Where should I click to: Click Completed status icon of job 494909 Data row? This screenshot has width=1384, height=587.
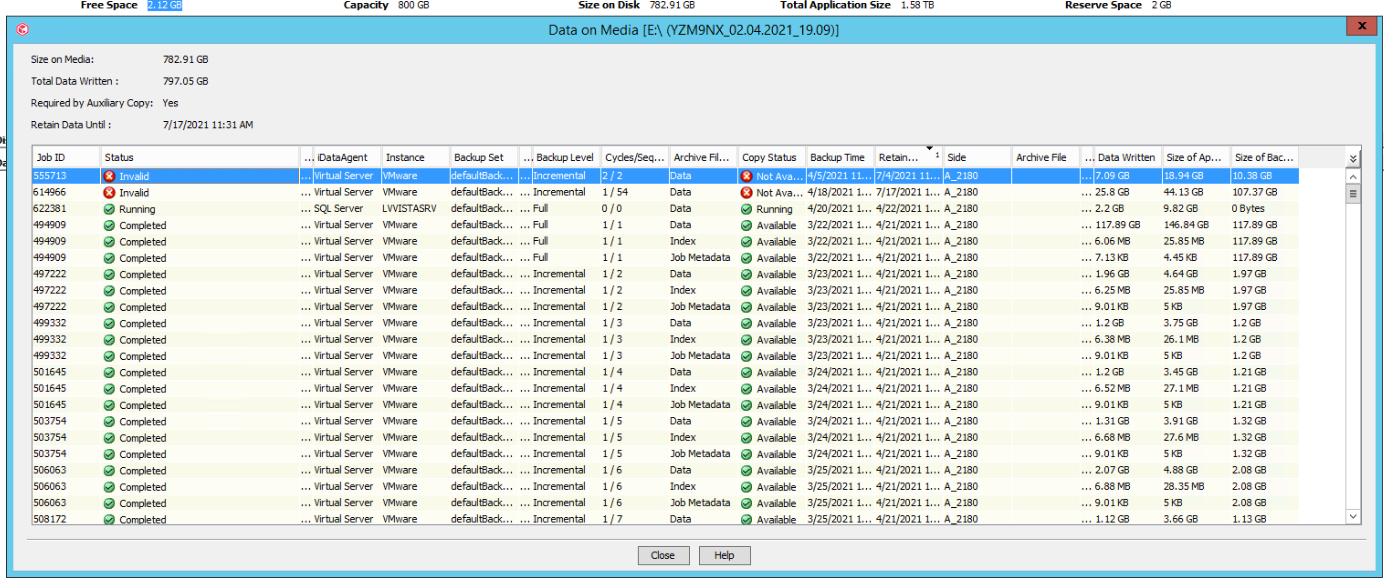pyautogui.click(x=110, y=225)
